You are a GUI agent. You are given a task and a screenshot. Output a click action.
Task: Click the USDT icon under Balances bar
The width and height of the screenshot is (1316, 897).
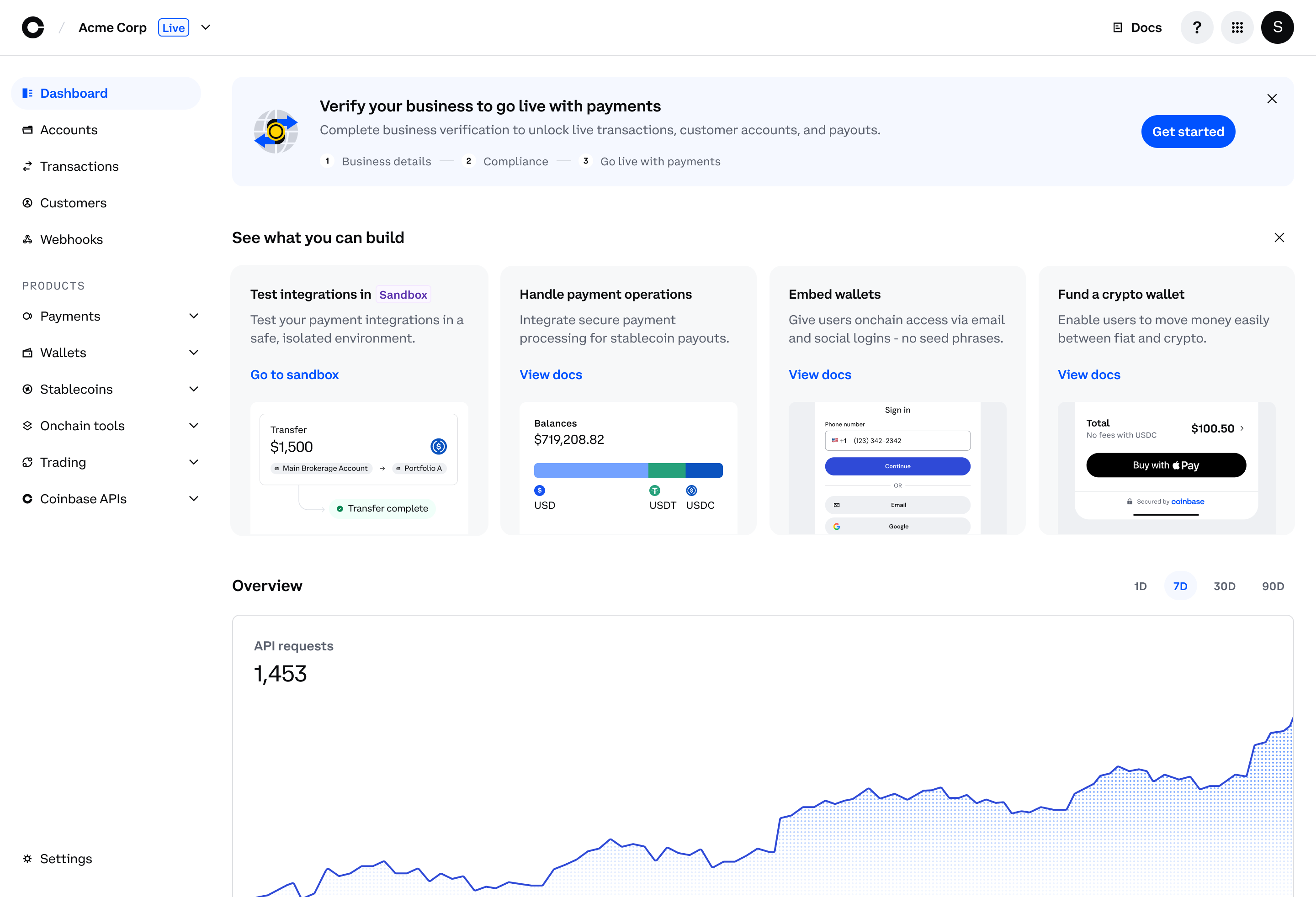[x=655, y=490]
